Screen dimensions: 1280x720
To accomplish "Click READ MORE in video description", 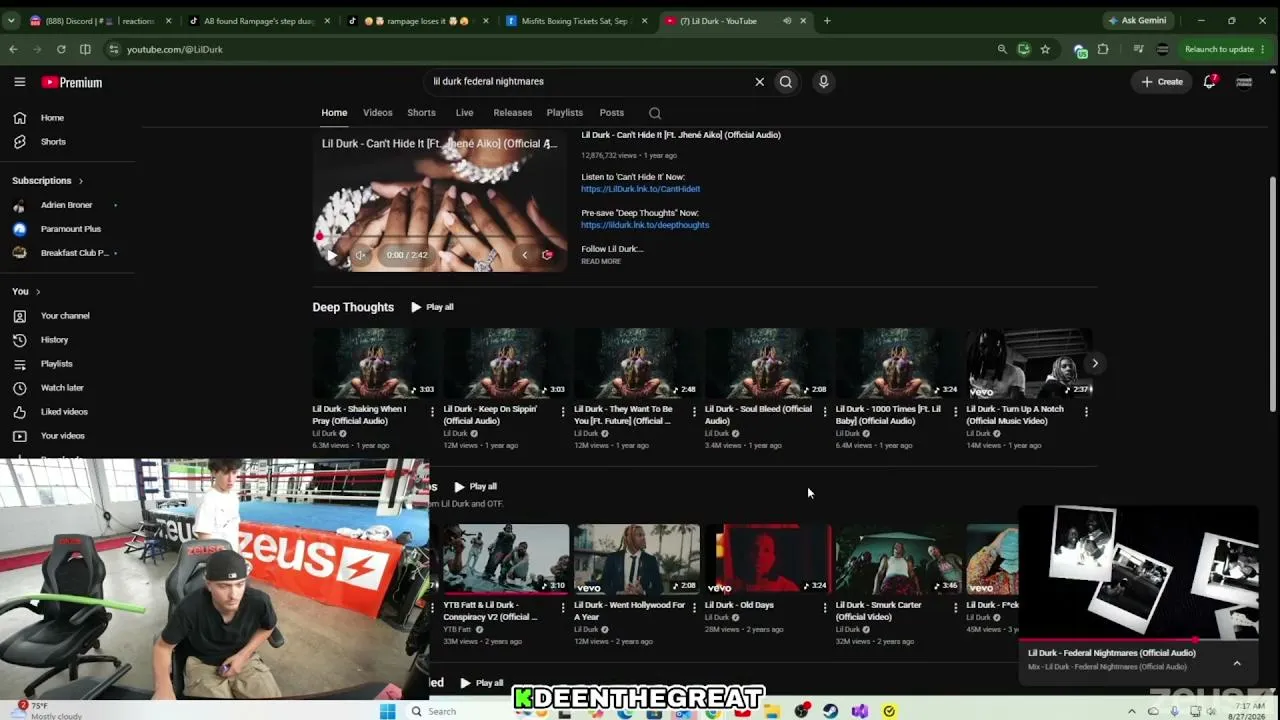I will tap(601, 262).
